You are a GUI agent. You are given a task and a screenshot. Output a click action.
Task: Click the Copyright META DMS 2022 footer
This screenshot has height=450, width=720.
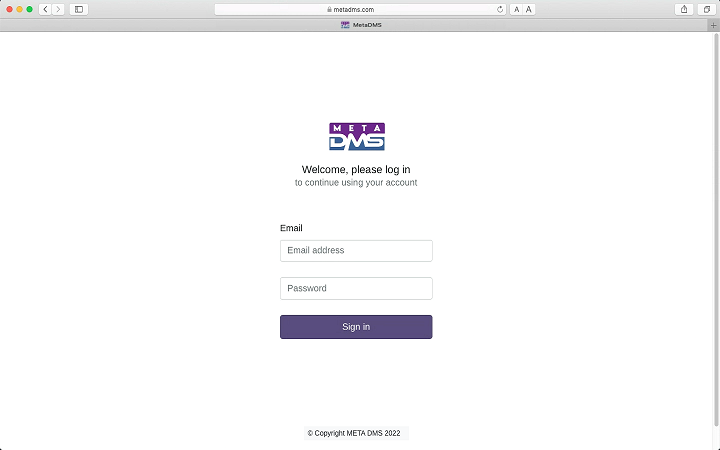click(354, 433)
